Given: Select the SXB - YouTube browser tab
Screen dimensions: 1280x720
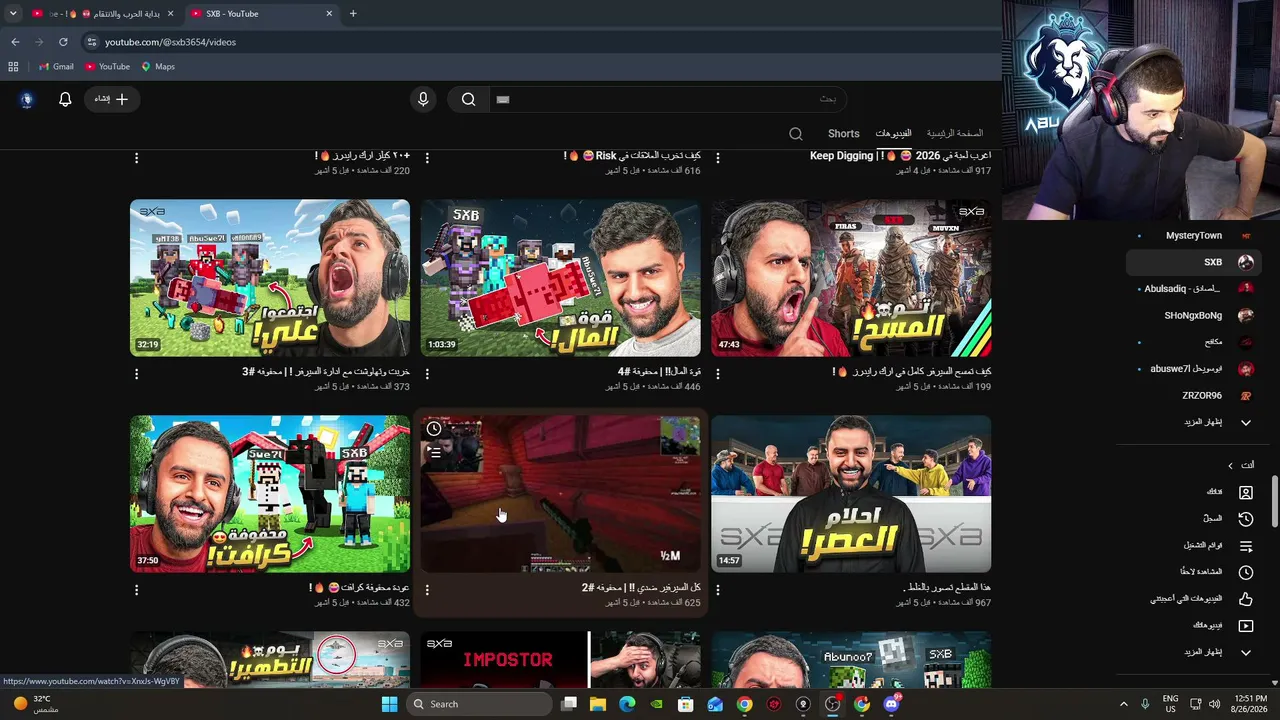Looking at the screenshot, I should tap(261, 14).
